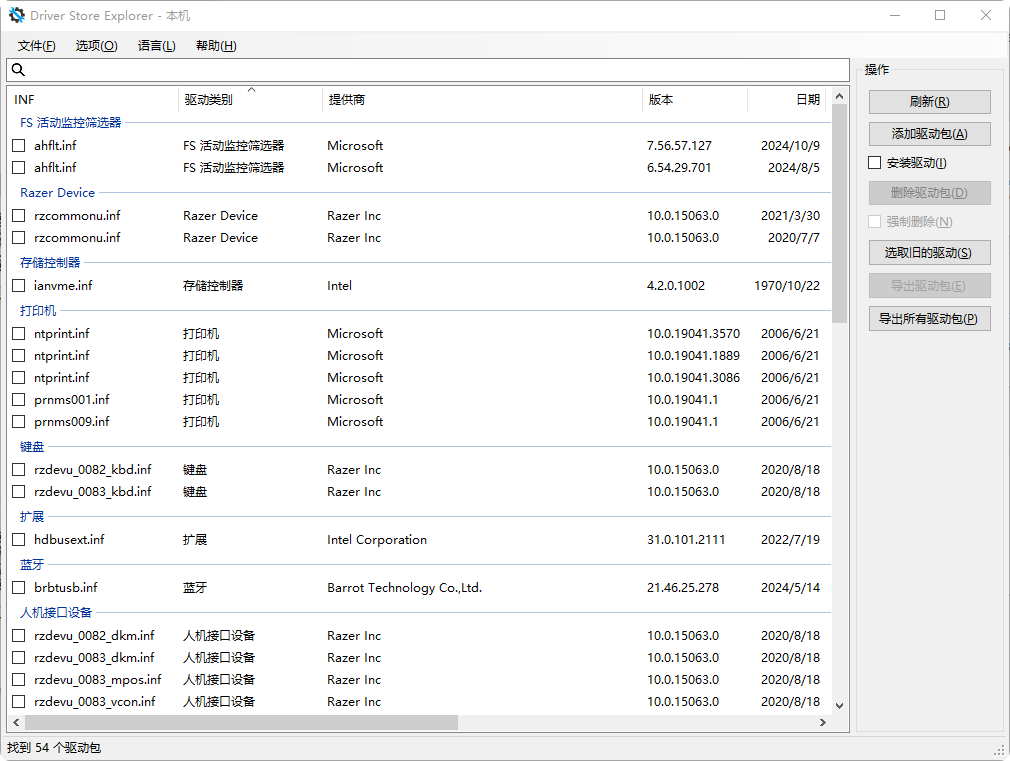Click the scroll down arrow of driver list
1010x761 pixels.
coord(839,706)
